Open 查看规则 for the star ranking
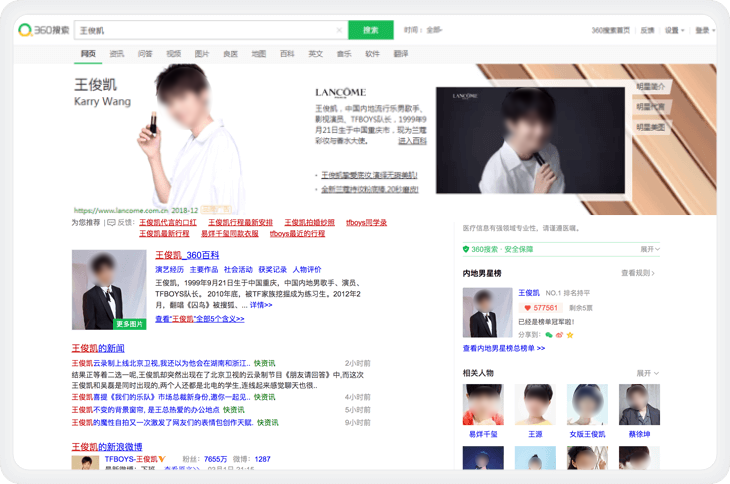This screenshot has height=484, width=730. tap(638, 273)
